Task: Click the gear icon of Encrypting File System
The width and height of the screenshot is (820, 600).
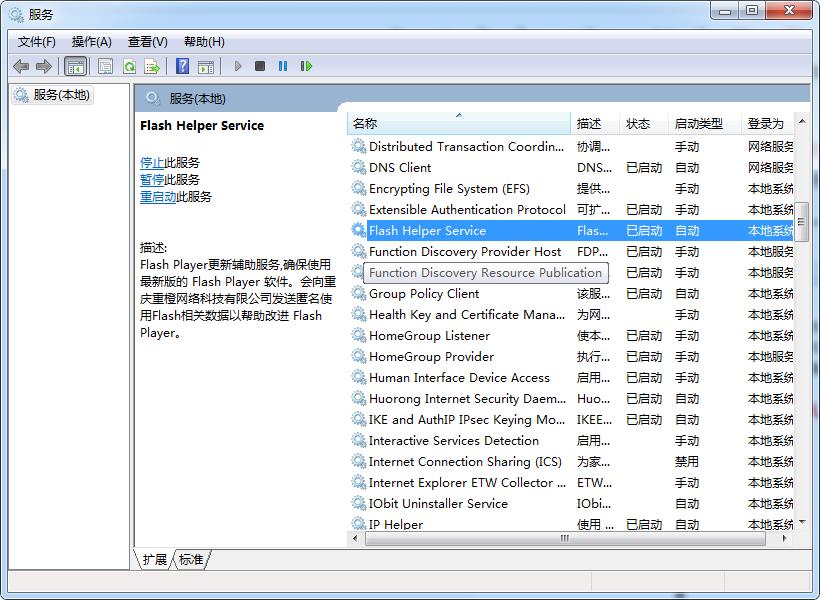Action: (x=358, y=188)
